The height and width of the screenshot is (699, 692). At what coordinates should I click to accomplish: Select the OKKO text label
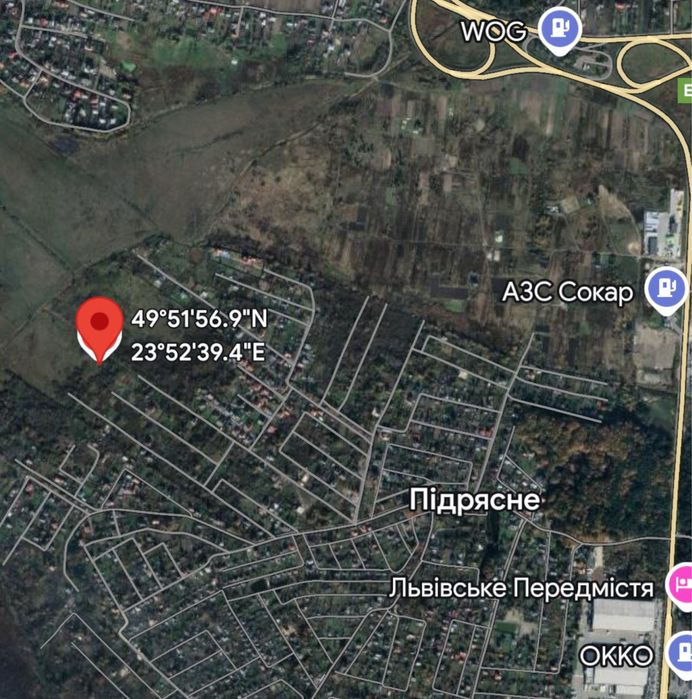pyautogui.click(x=616, y=655)
